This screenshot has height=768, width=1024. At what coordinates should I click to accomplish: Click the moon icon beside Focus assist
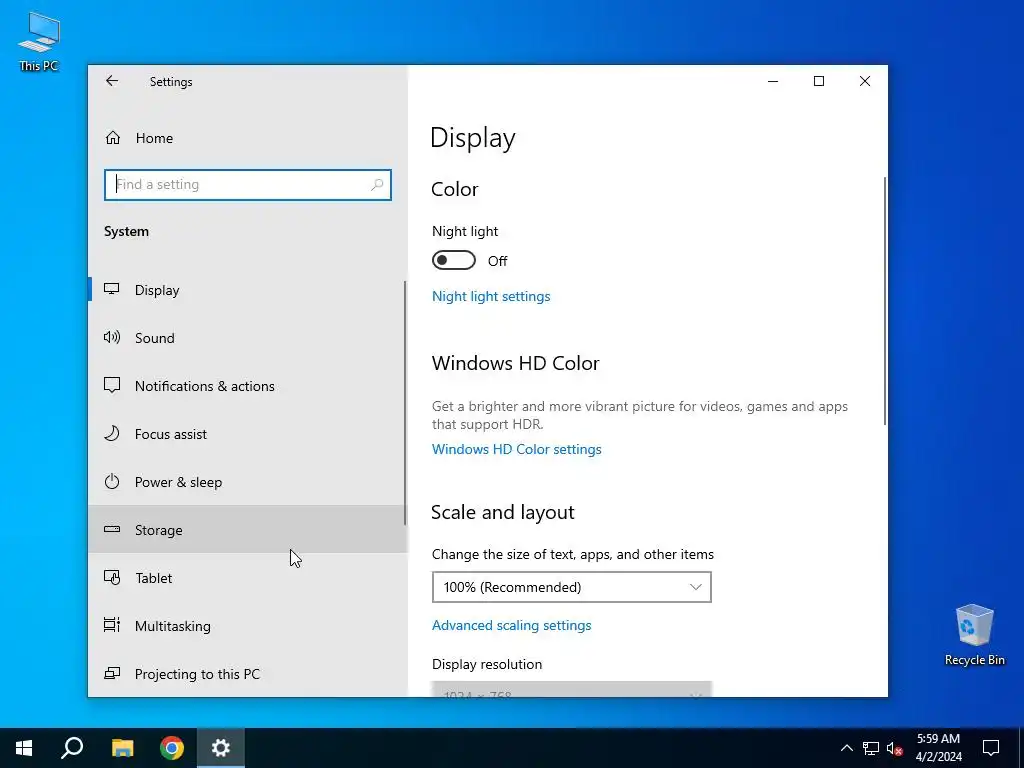[x=112, y=433]
